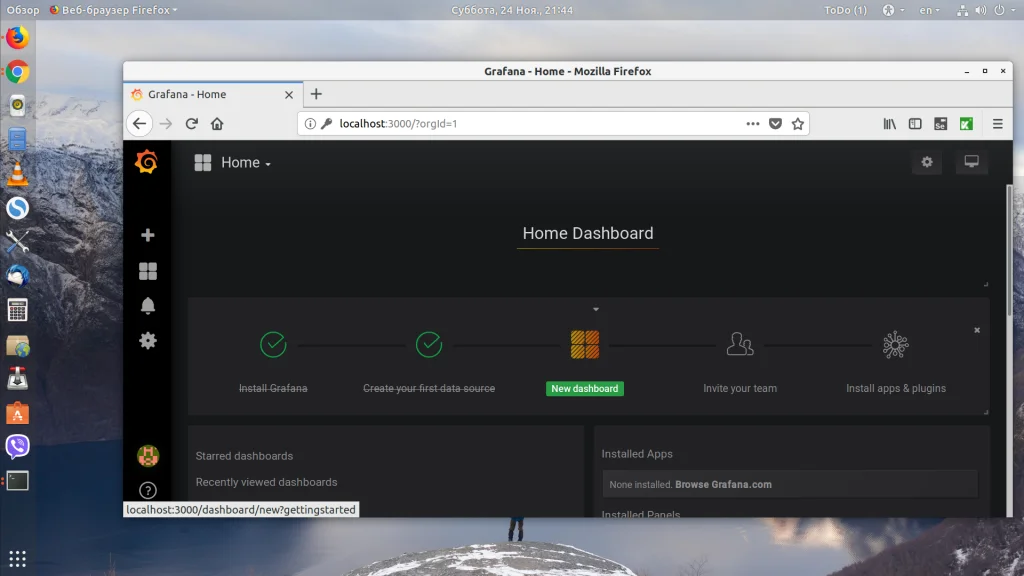Viewport: 1024px width, 576px height.
Task: Open a new Firefox tab
Action: [x=316, y=94]
